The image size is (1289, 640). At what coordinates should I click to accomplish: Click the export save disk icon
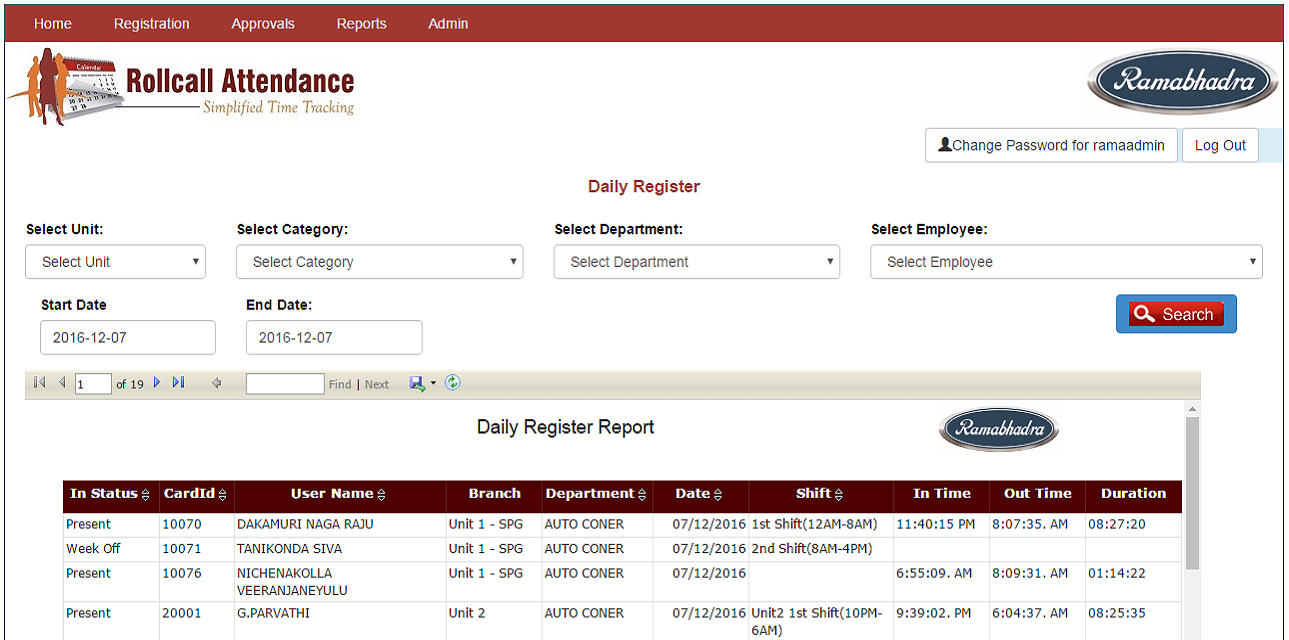(x=418, y=384)
